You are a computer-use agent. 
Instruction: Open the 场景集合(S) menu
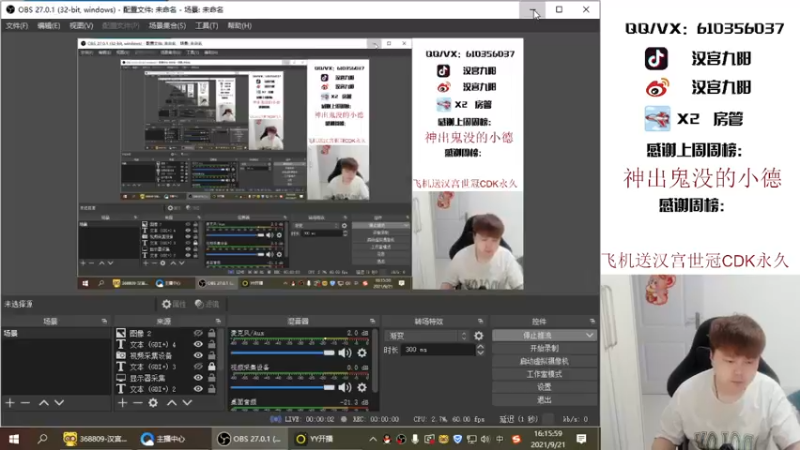click(167, 26)
